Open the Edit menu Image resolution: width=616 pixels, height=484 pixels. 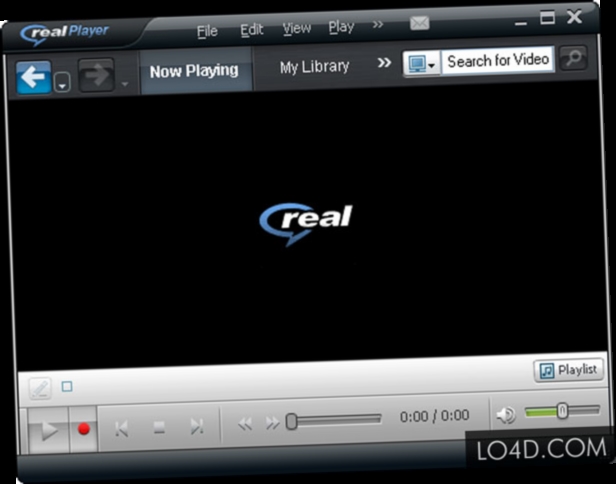click(x=251, y=29)
